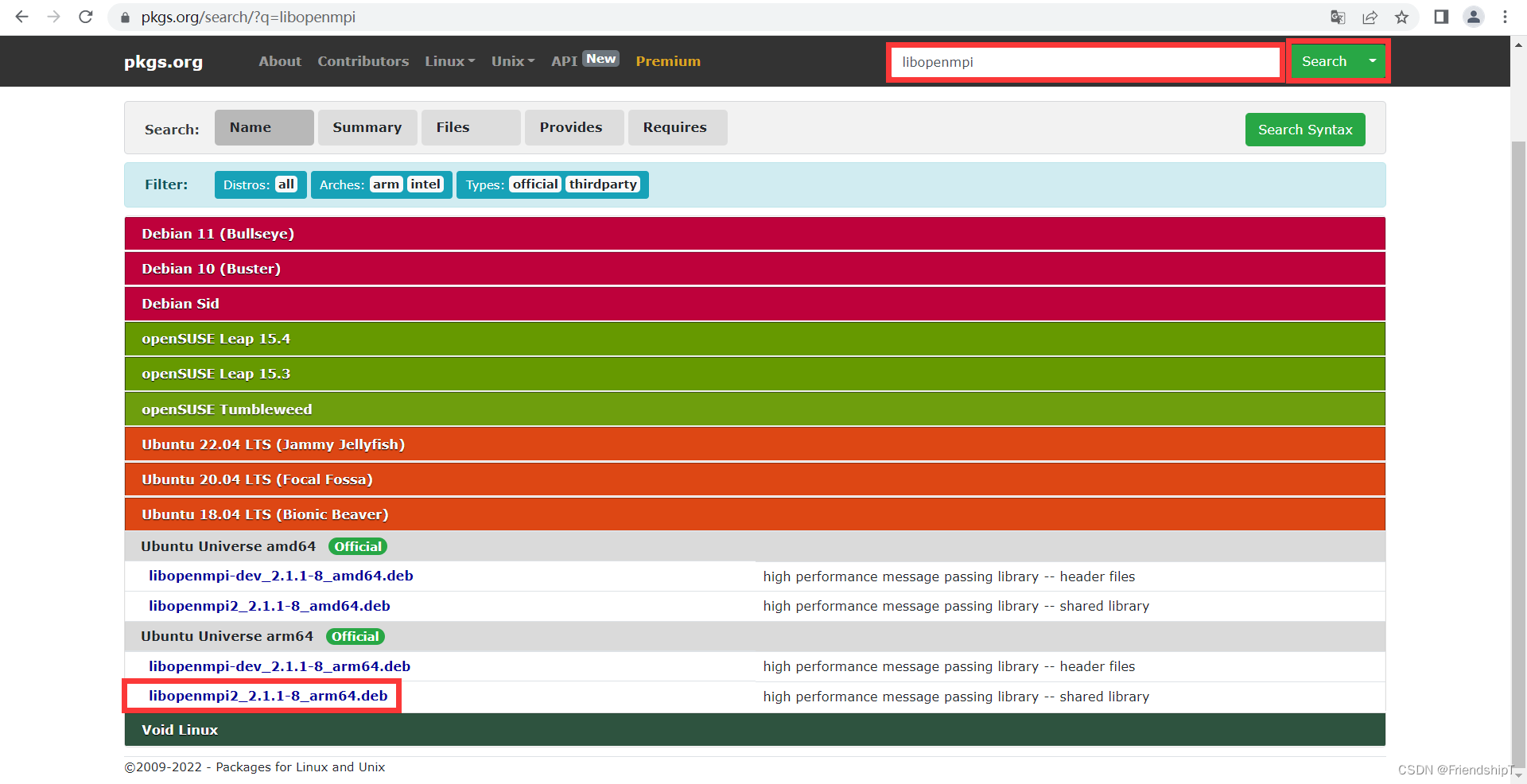Expand the openSUSE Tumbleweed section
1527x784 pixels.
pos(755,409)
